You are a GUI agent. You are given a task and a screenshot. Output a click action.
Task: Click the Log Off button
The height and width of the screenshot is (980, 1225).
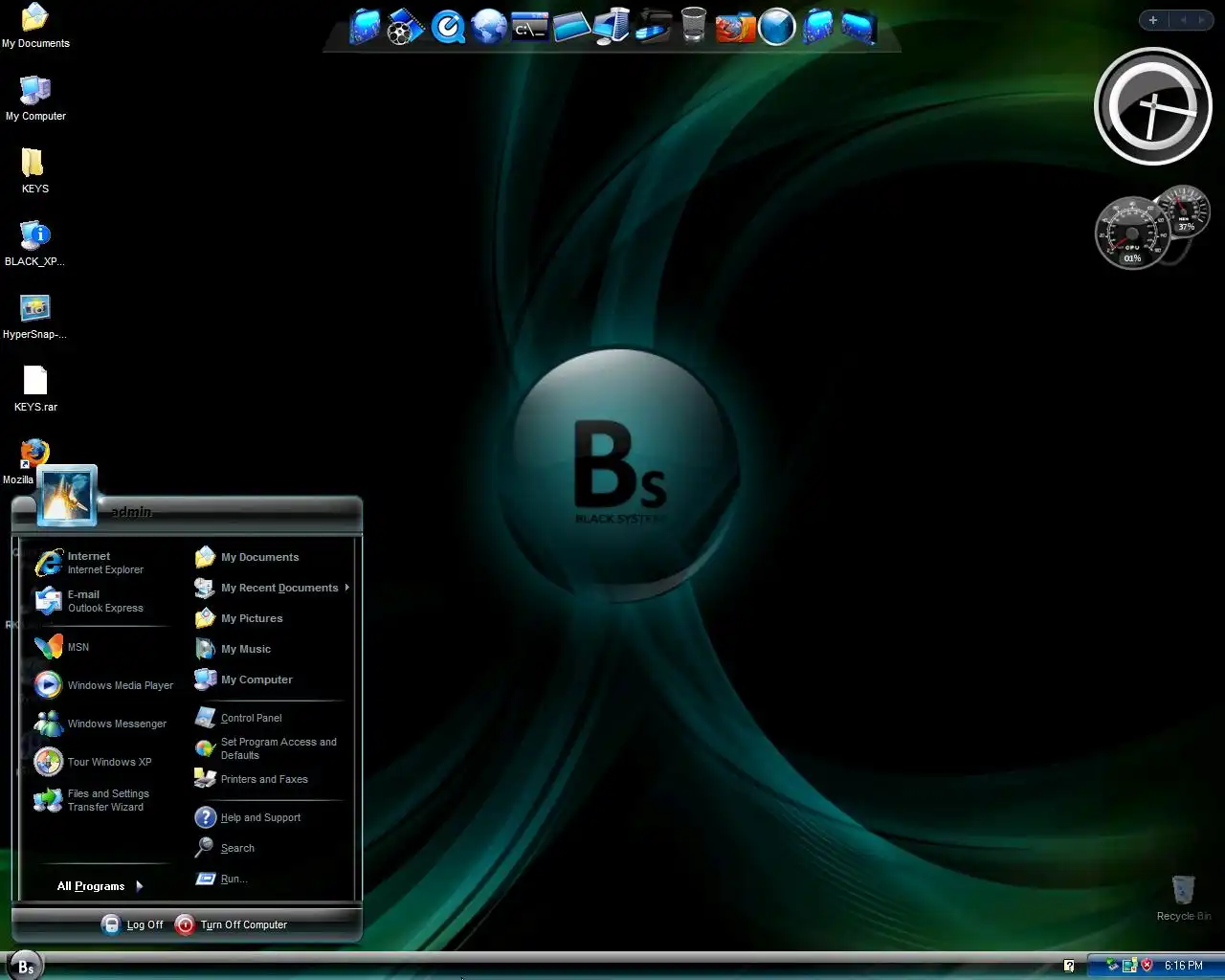[133, 924]
